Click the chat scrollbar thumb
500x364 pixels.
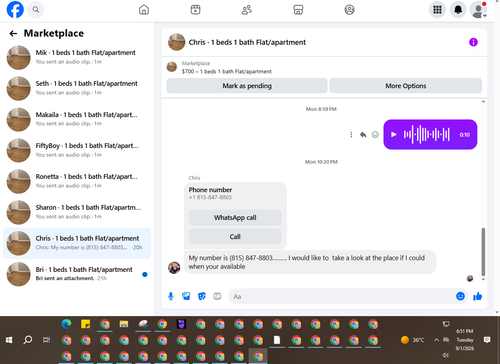coord(483,252)
